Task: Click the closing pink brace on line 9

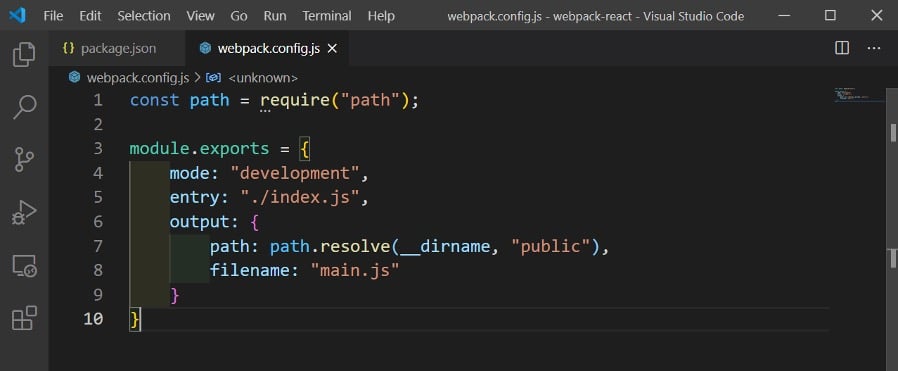Action: tap(175, 295)
